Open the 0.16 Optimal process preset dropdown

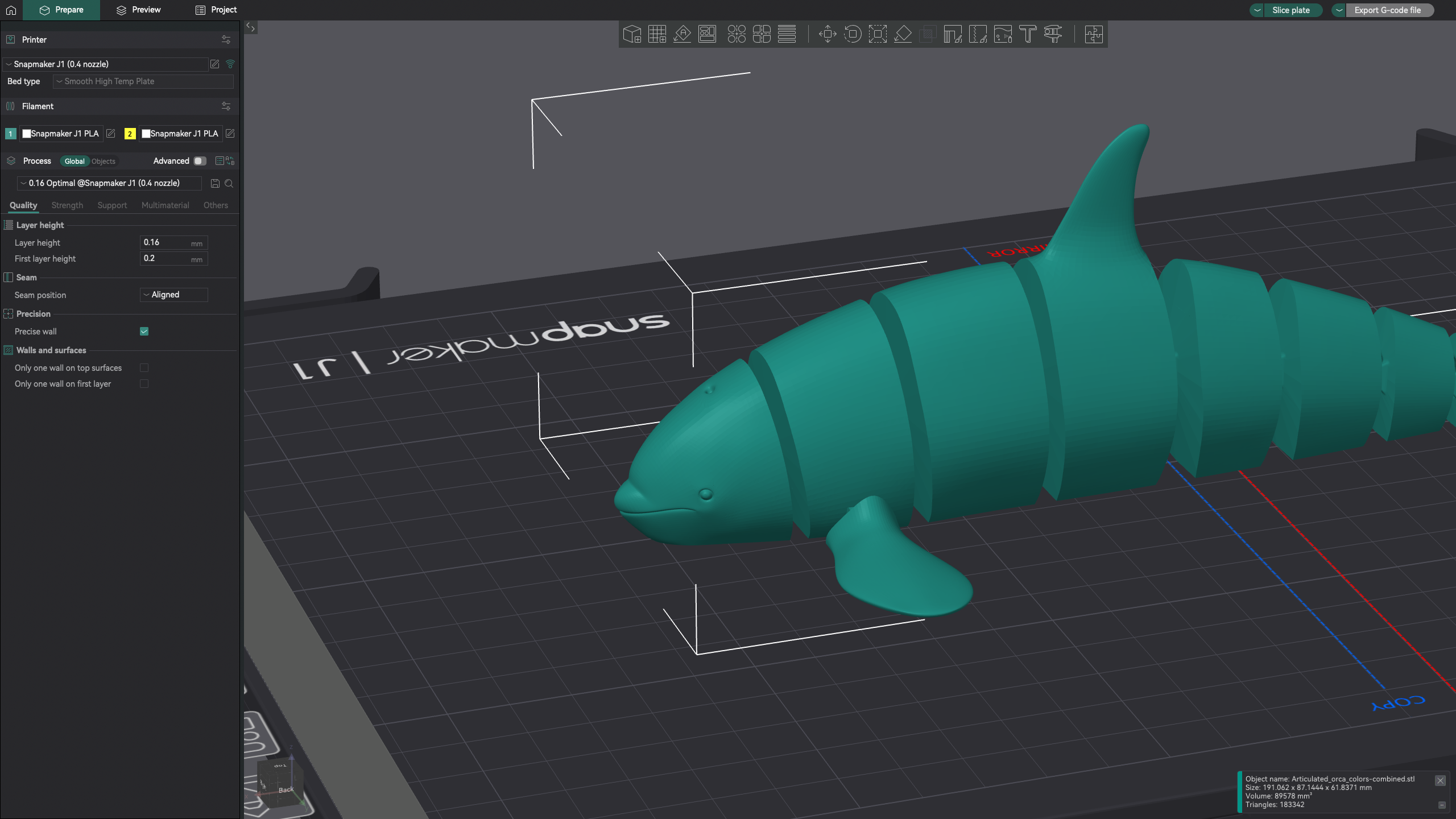click(x=108, y=183)
